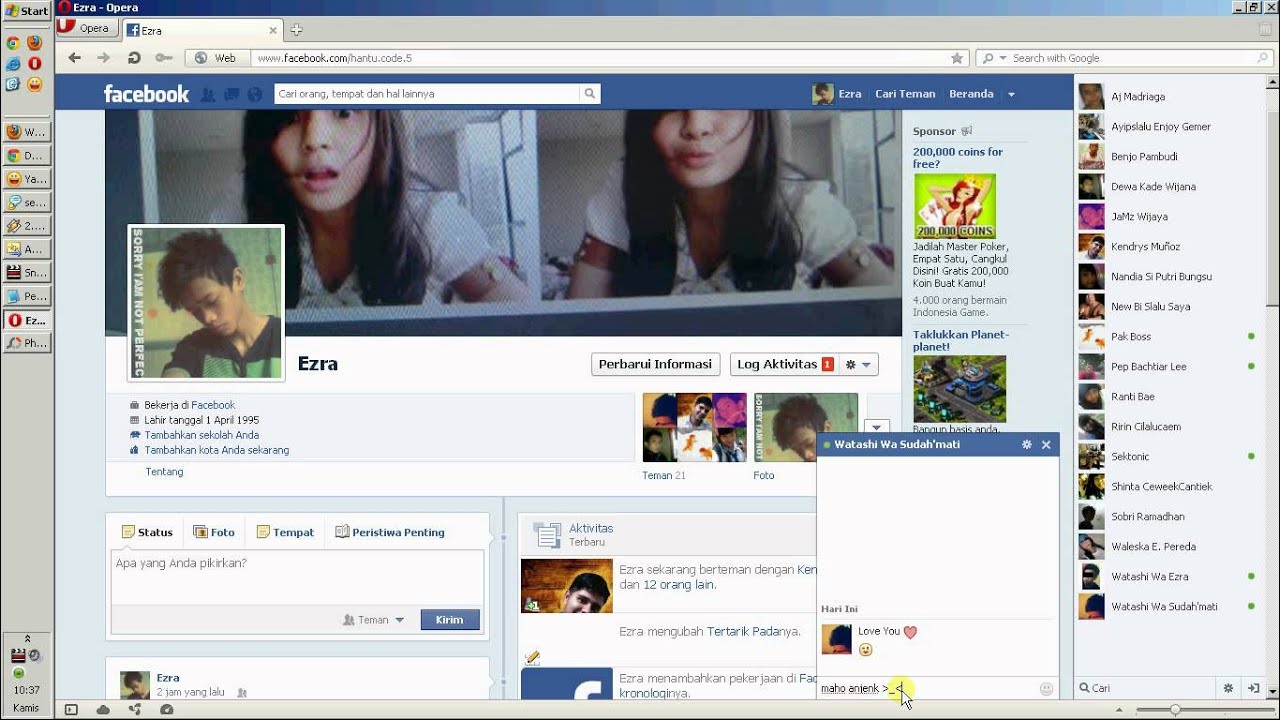The height and width of the screenshot is (720, 1280).
Task: Open chat with Aj Madriaga
Action: [x=1167, y=97]
